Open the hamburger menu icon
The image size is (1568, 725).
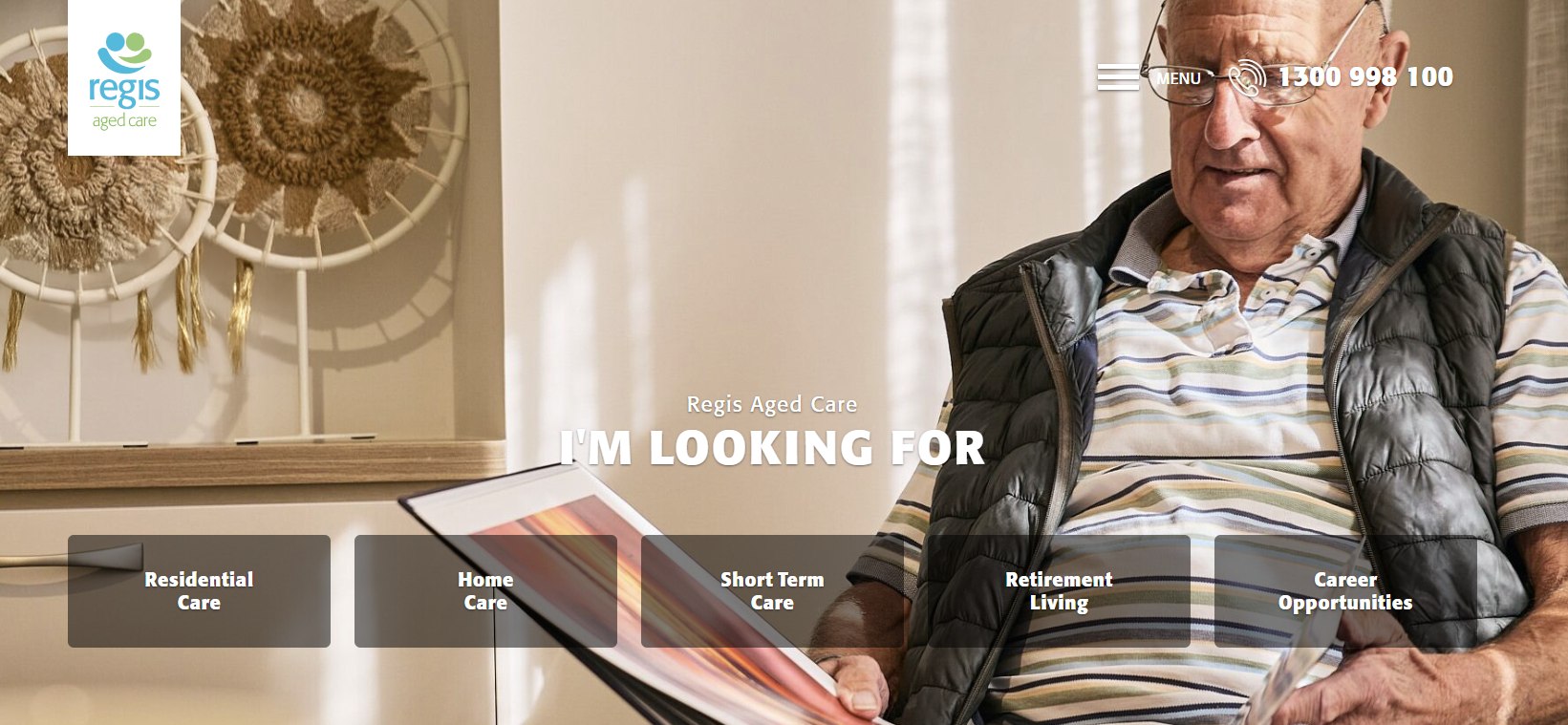[1117, 77]
